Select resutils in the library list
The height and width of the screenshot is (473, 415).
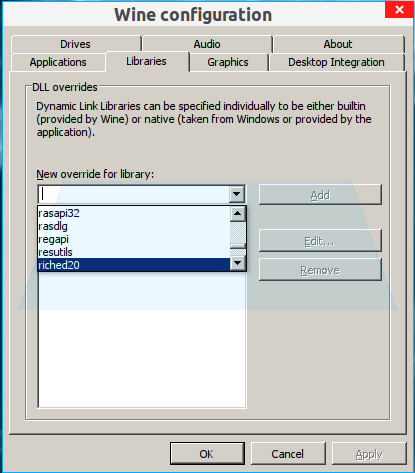[134, 252]
